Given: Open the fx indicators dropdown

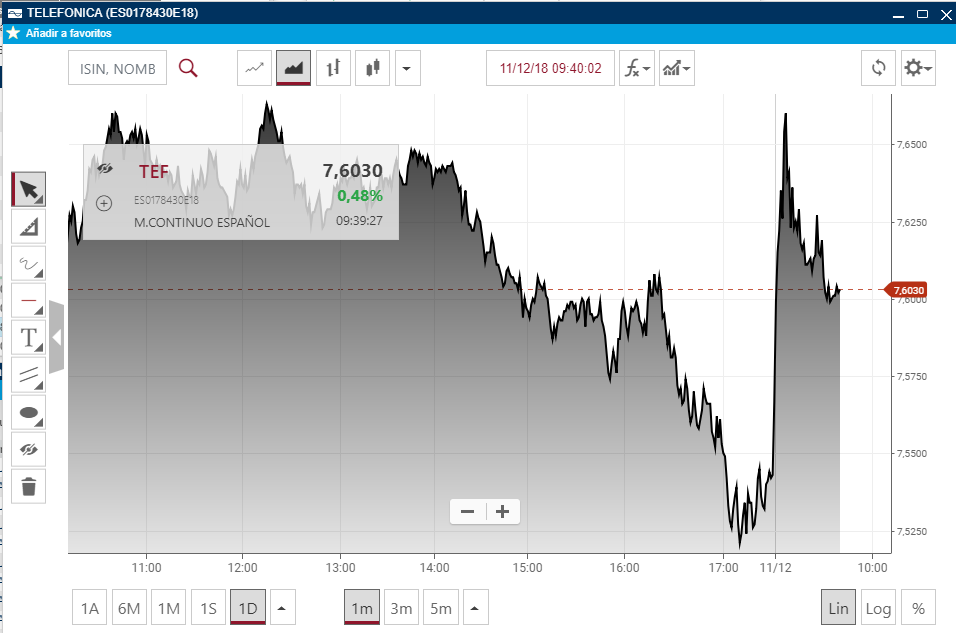Looking at the screenshot, I should (637, 68).
